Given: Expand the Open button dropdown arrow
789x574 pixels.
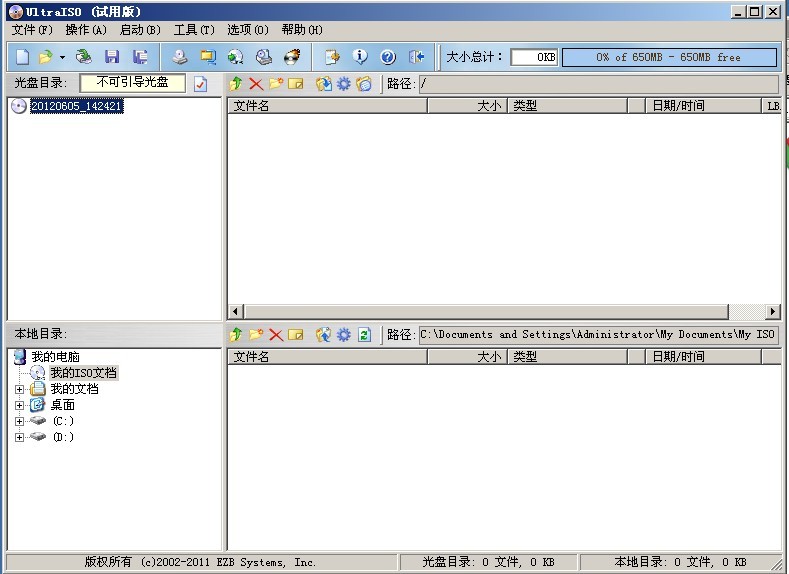Looking at the screenshot, I should 62,57.
